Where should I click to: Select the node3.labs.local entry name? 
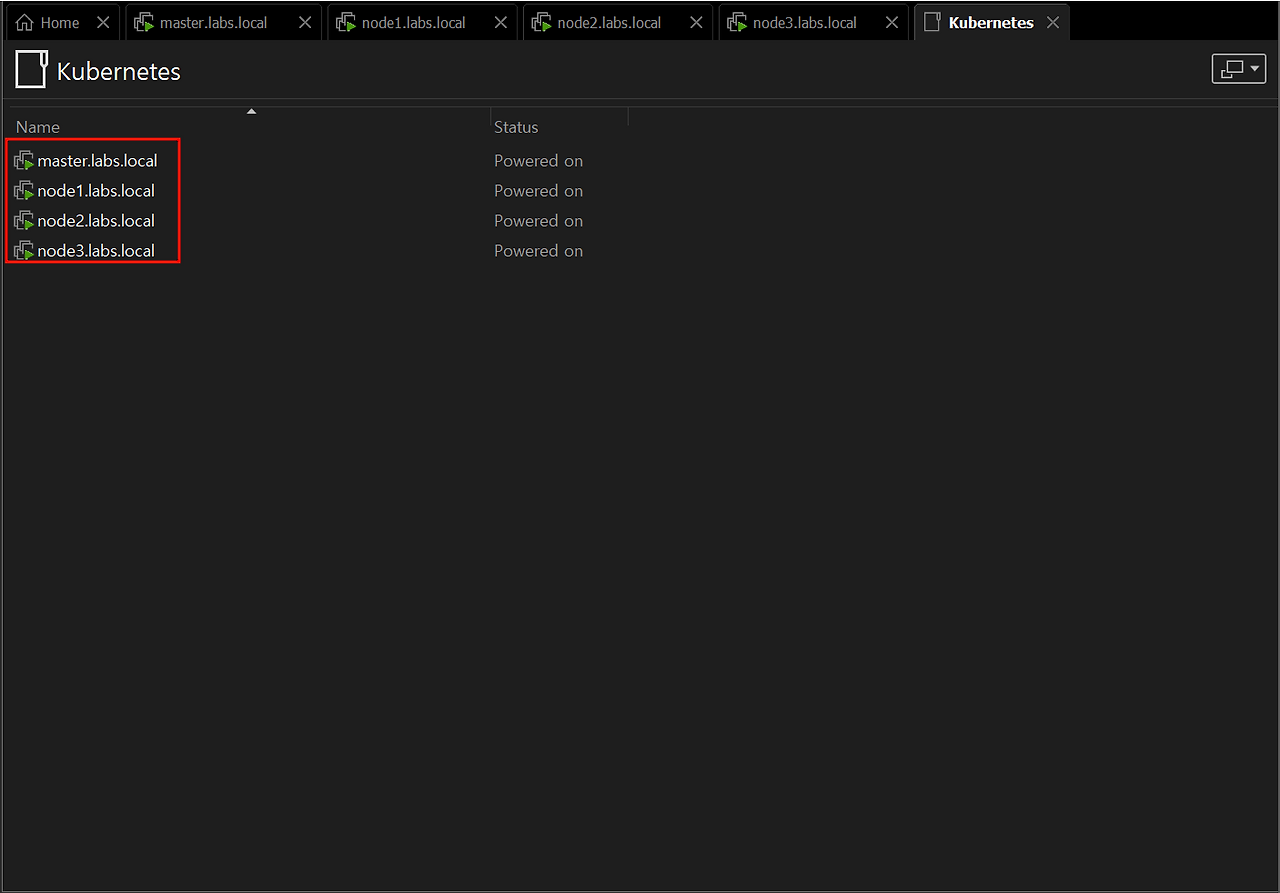96,251
